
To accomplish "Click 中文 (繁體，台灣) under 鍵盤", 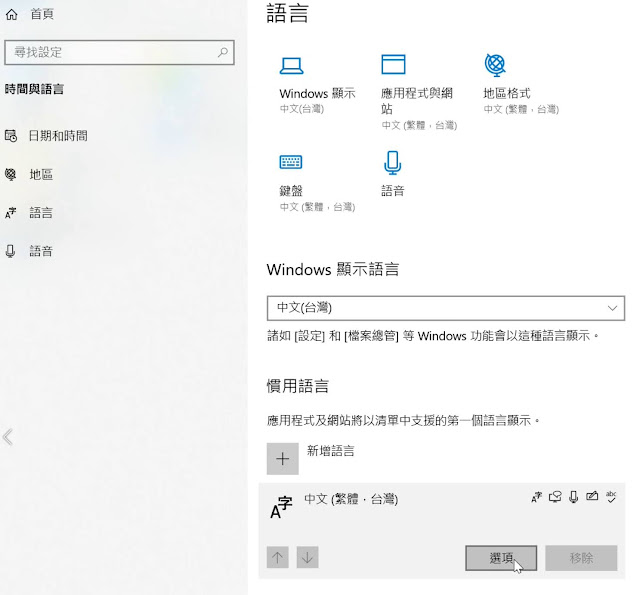I will point(317,207).
